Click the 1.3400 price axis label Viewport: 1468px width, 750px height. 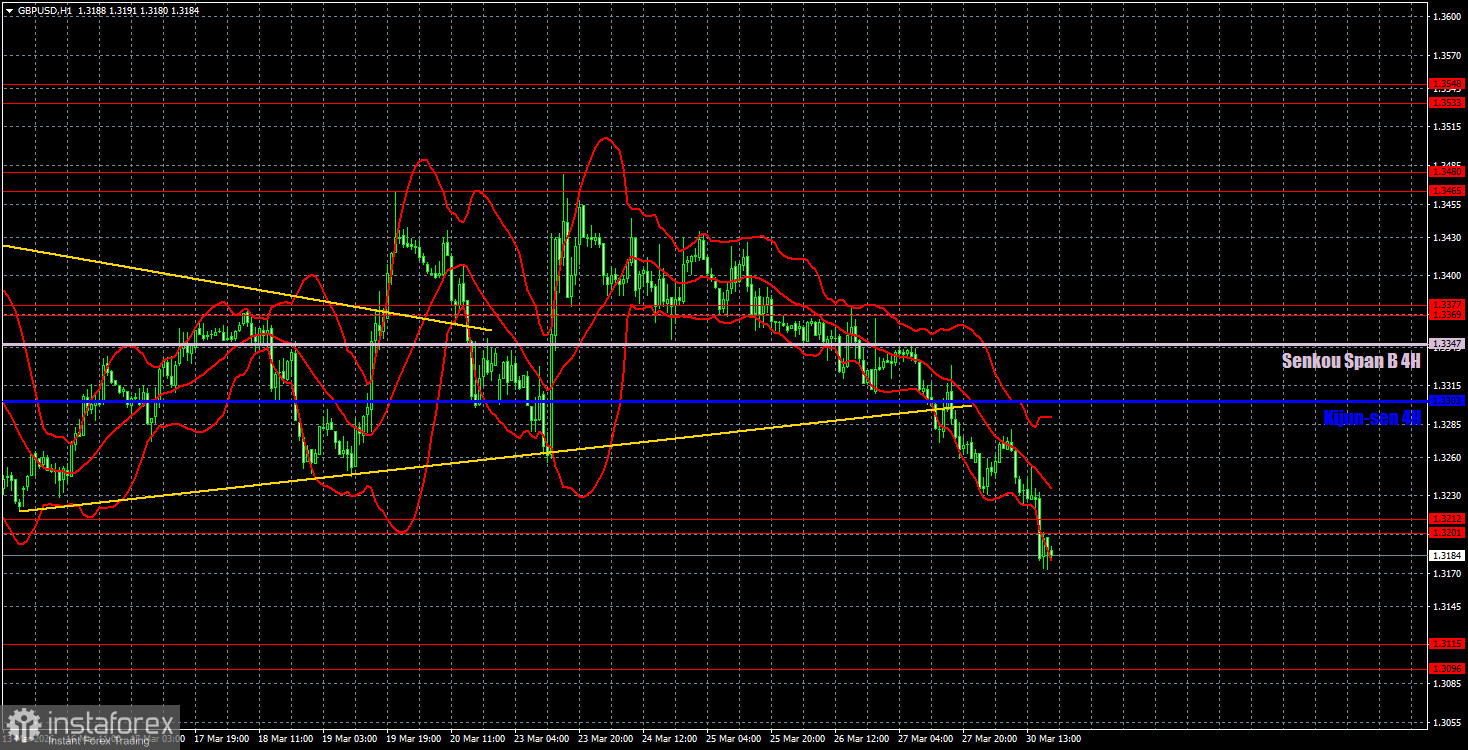click(1447, 276)
